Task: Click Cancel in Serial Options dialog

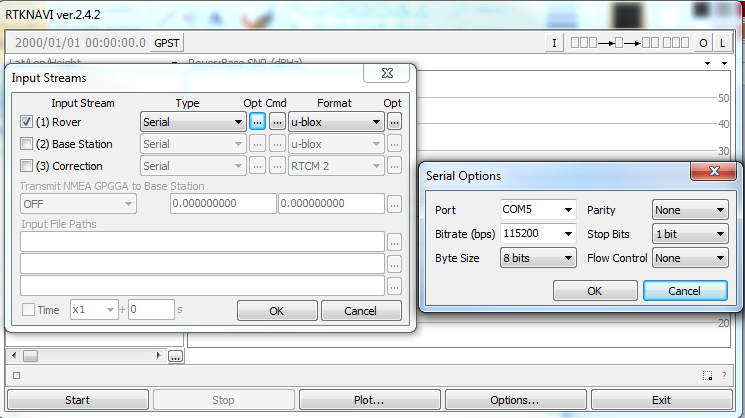Action: click(x=685, y=290)
